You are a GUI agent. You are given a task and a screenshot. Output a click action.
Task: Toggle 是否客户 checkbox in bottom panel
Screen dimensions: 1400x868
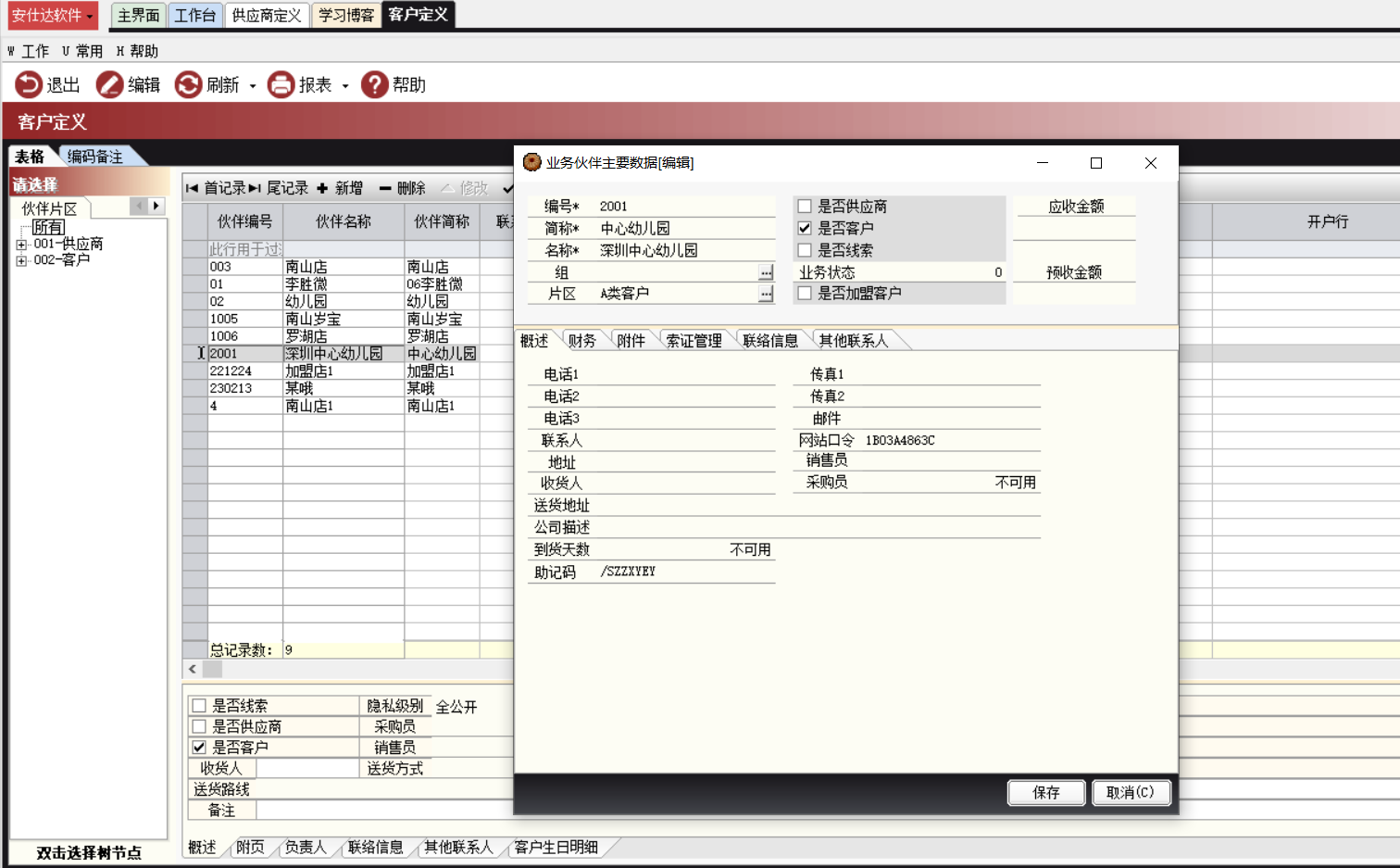[x=199, y=747]
